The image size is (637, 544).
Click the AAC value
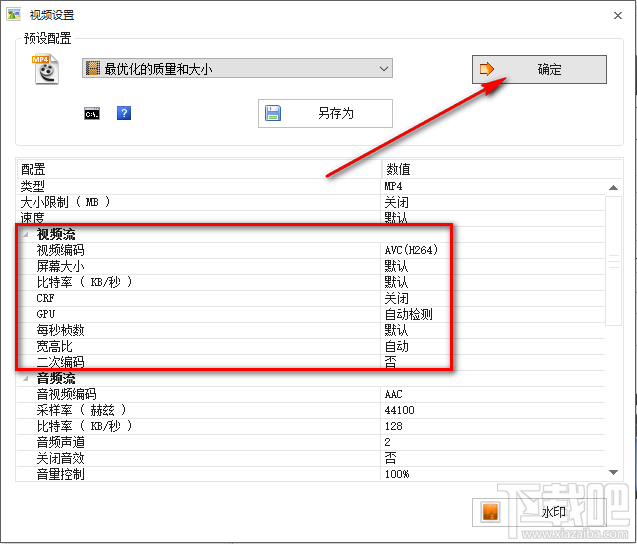click(x=394, y=394)
